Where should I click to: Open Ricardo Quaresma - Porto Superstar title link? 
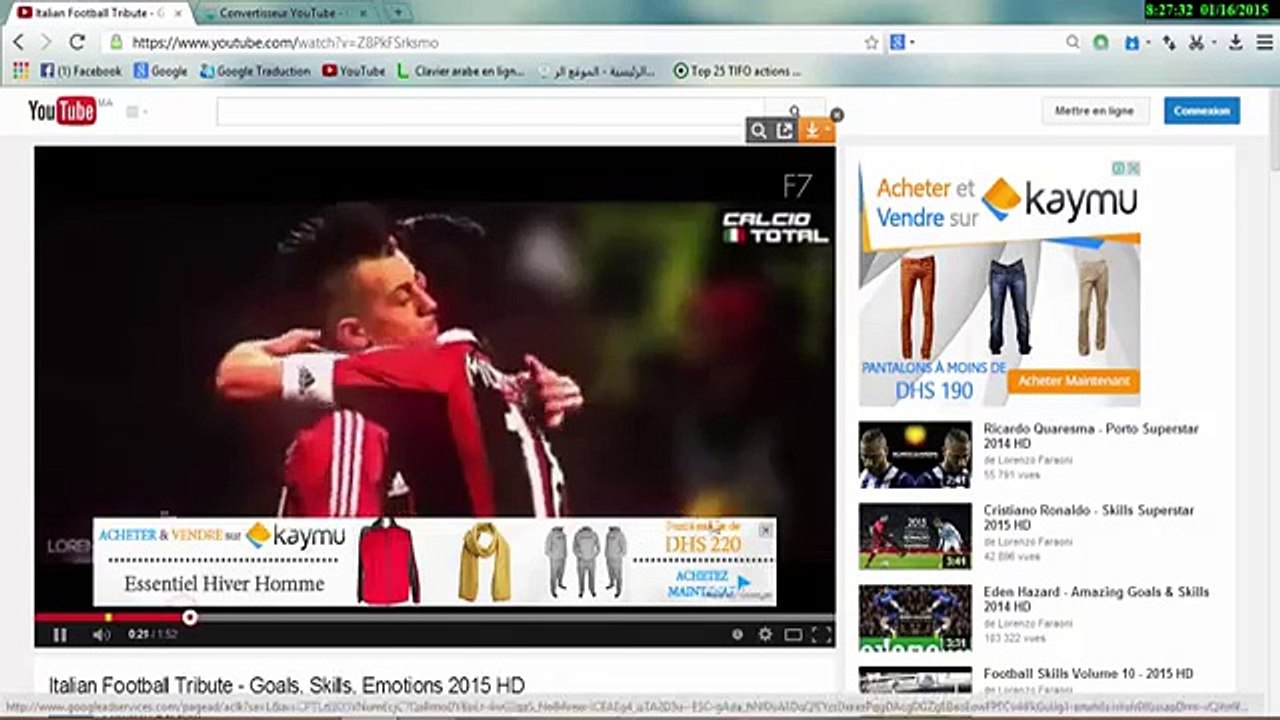[x=1091, y=436]
